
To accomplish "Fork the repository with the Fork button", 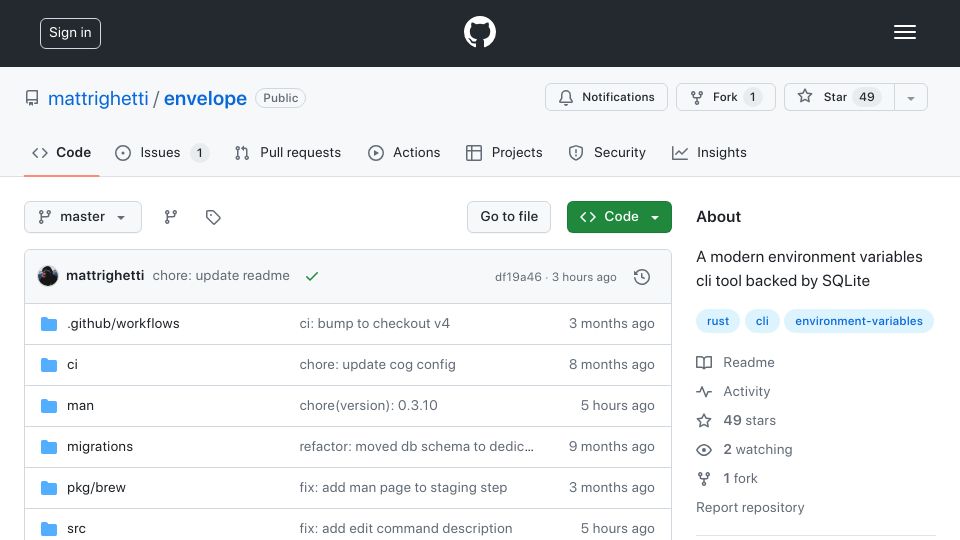I will coord(726,97).
